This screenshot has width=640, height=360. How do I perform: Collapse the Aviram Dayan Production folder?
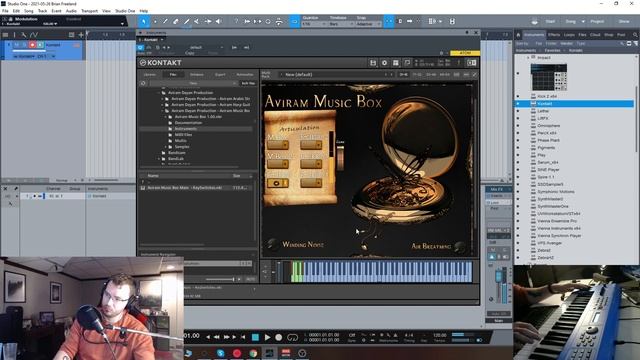[x=160, y=93]
